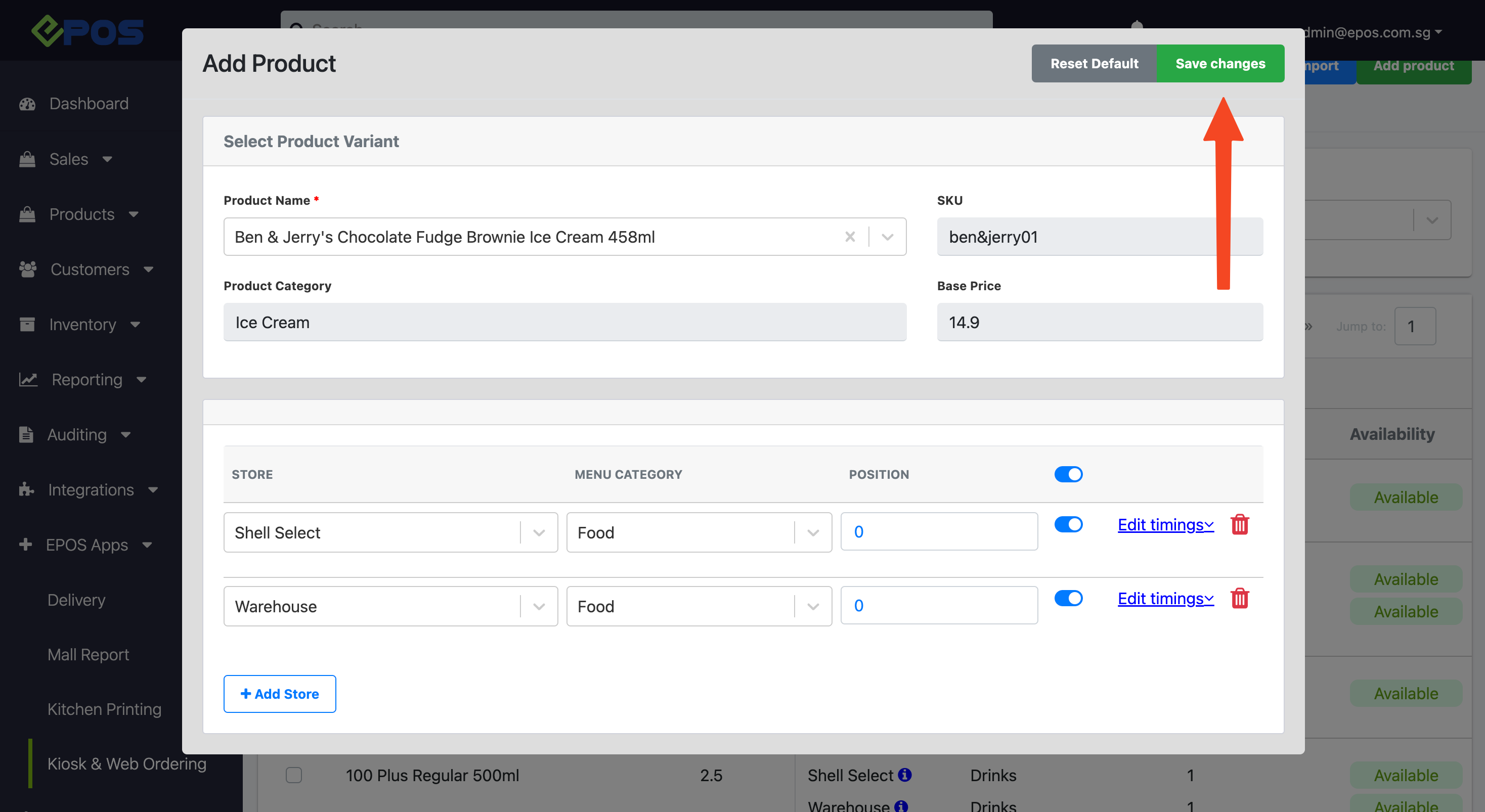Select the Sales shopping bag icon
The image size is (1485, 812).
(x=27, y=159)
